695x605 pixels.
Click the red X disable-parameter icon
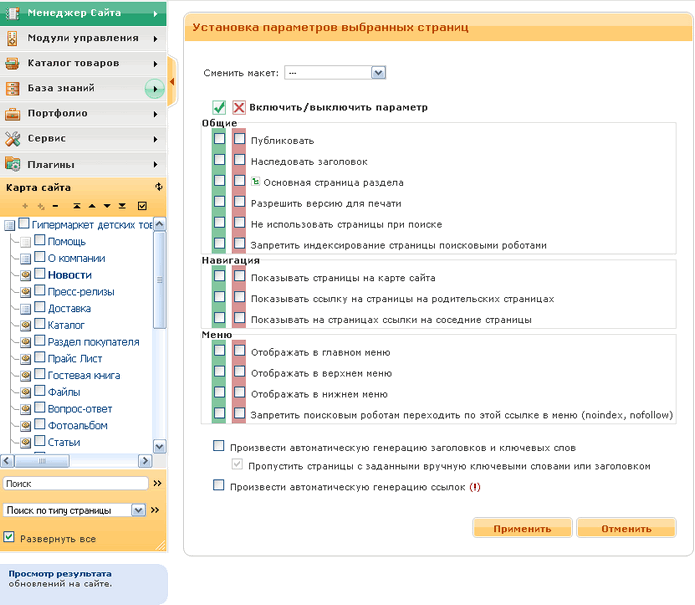click(239, 107)
